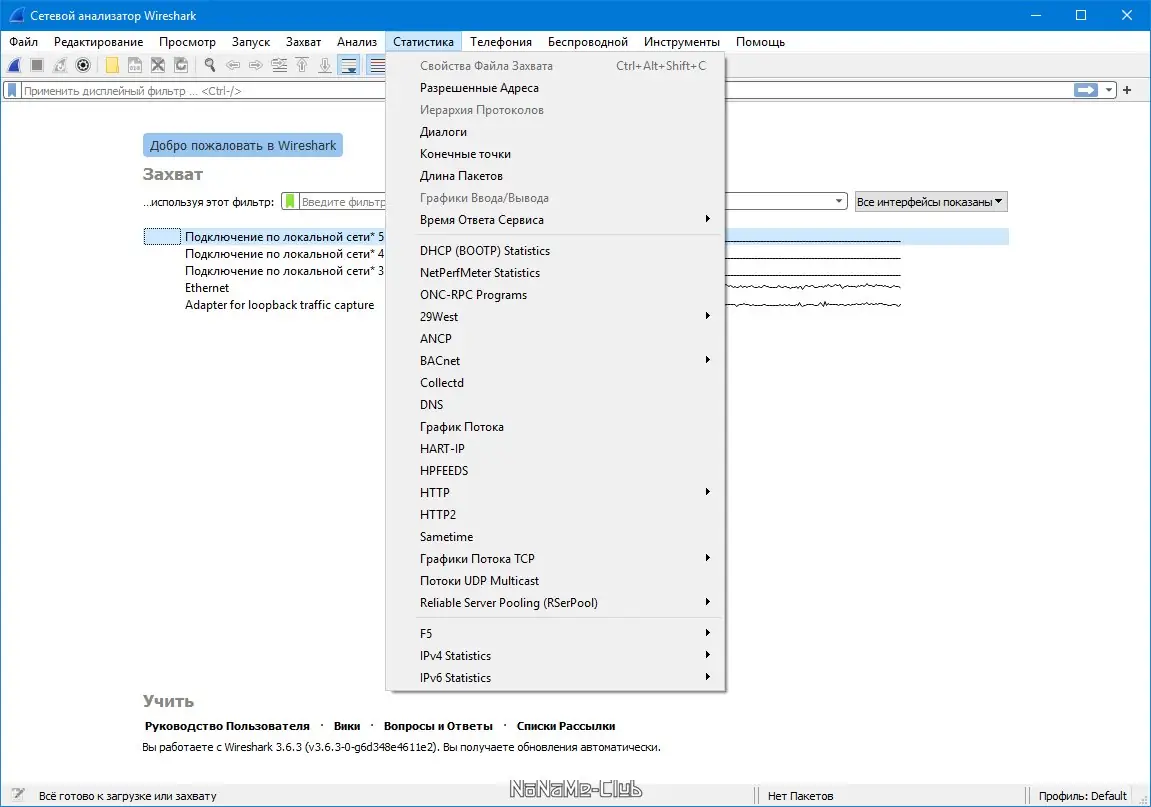The image size is (1151, 807).
Task: Expand Reliable Server Pooling (RSerPool) submenu
Action: pos(555,603)
